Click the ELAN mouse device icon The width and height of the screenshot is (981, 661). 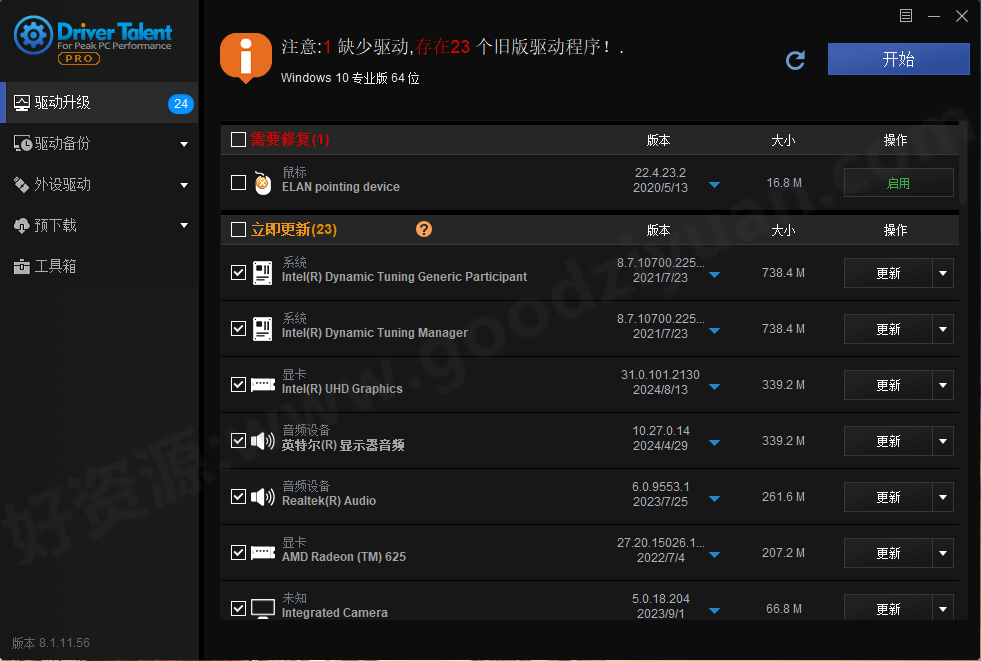pos(263,182)
